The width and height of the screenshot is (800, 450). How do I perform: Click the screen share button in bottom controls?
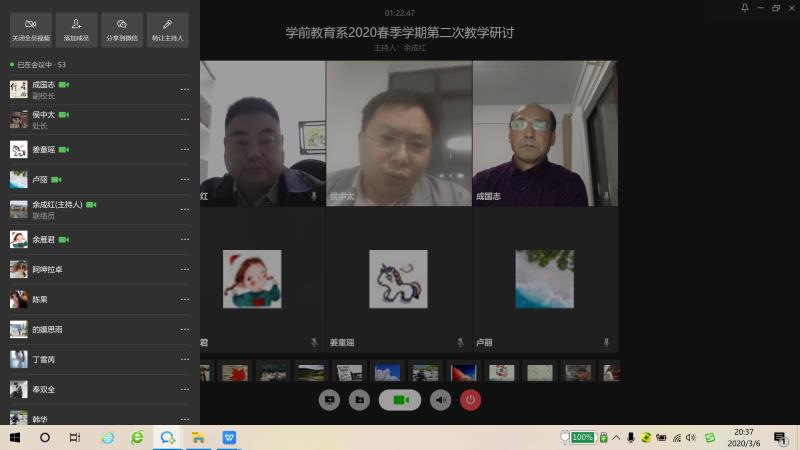[329, 400]
